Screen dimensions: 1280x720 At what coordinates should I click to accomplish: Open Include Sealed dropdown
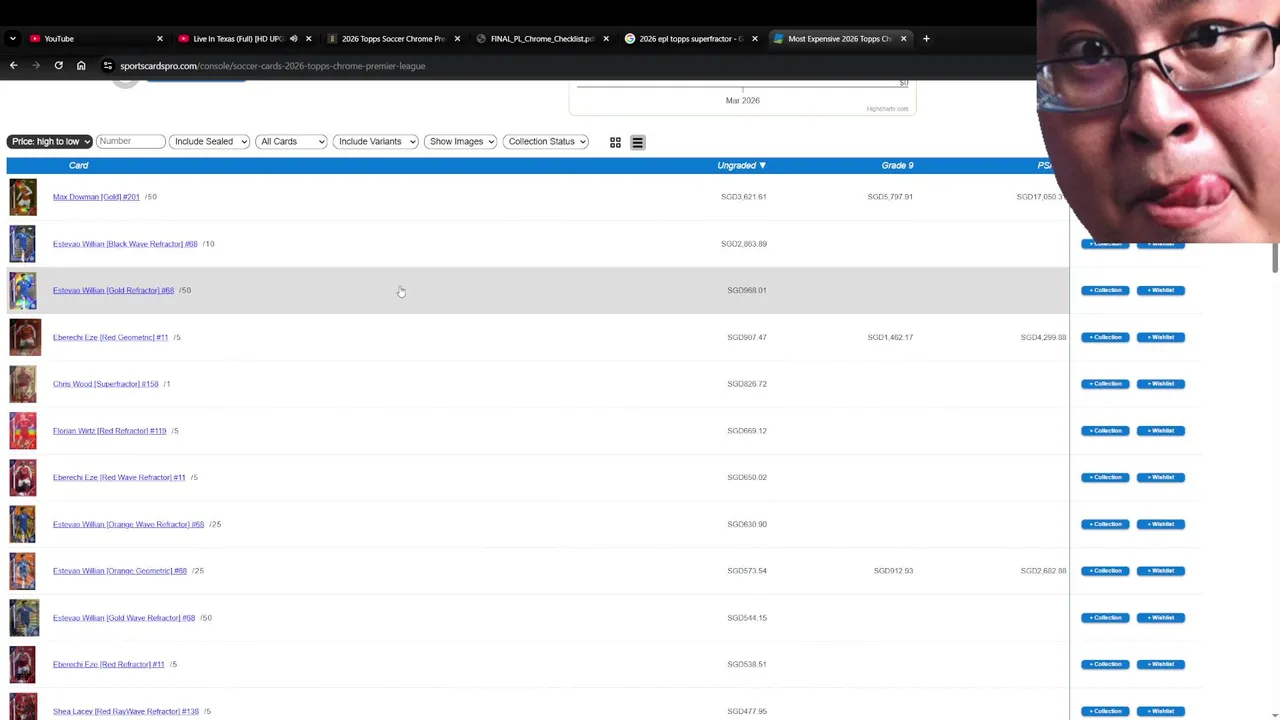209,142
